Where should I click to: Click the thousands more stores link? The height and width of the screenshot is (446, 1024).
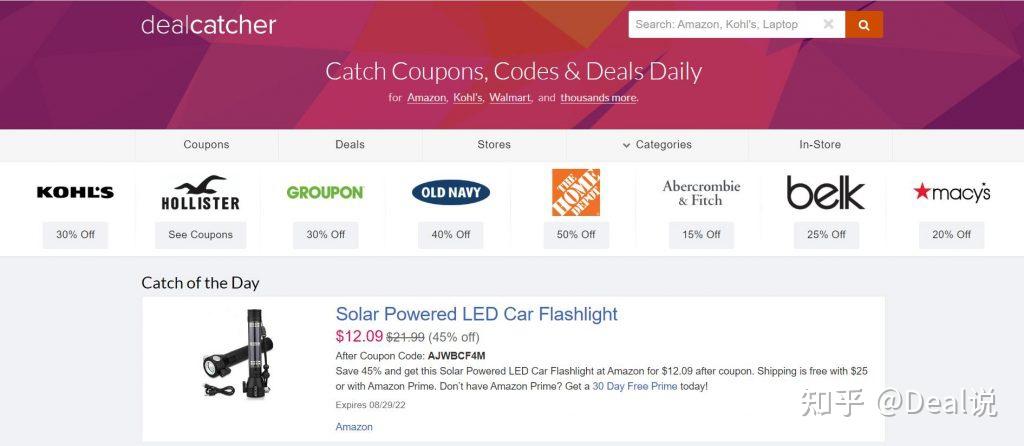(598, 98)
